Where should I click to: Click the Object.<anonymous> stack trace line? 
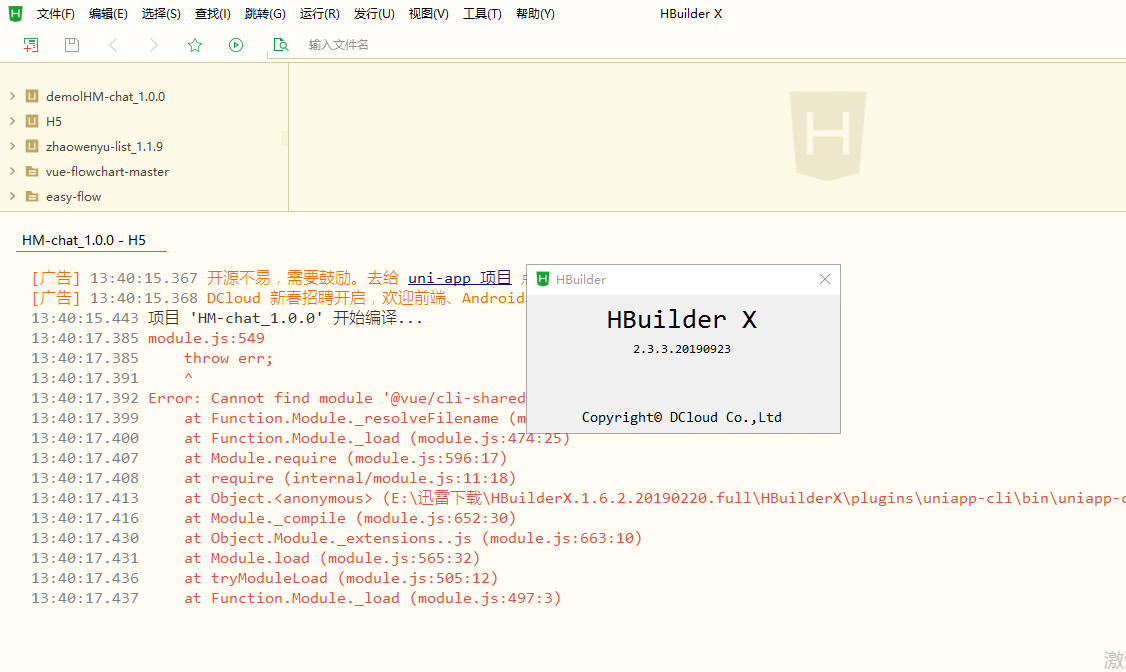[655, 498]
